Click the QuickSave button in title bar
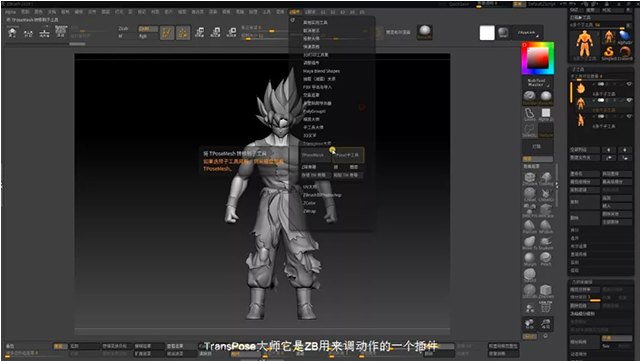 point(459,4)
